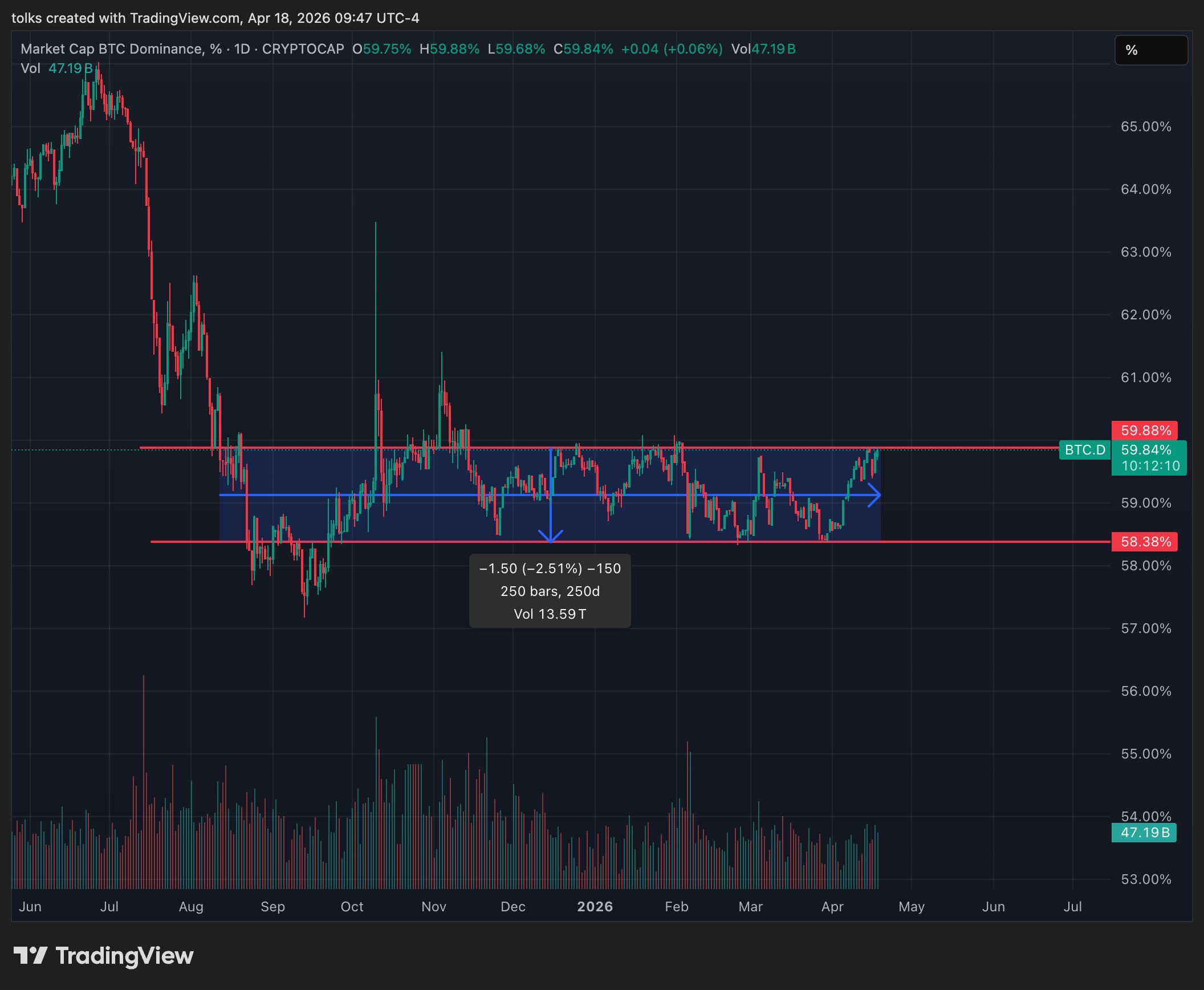Click the CRYPTOCAP exchange label
The image size is (1204, 990).
pyautogui.click(x=303, y=49)
